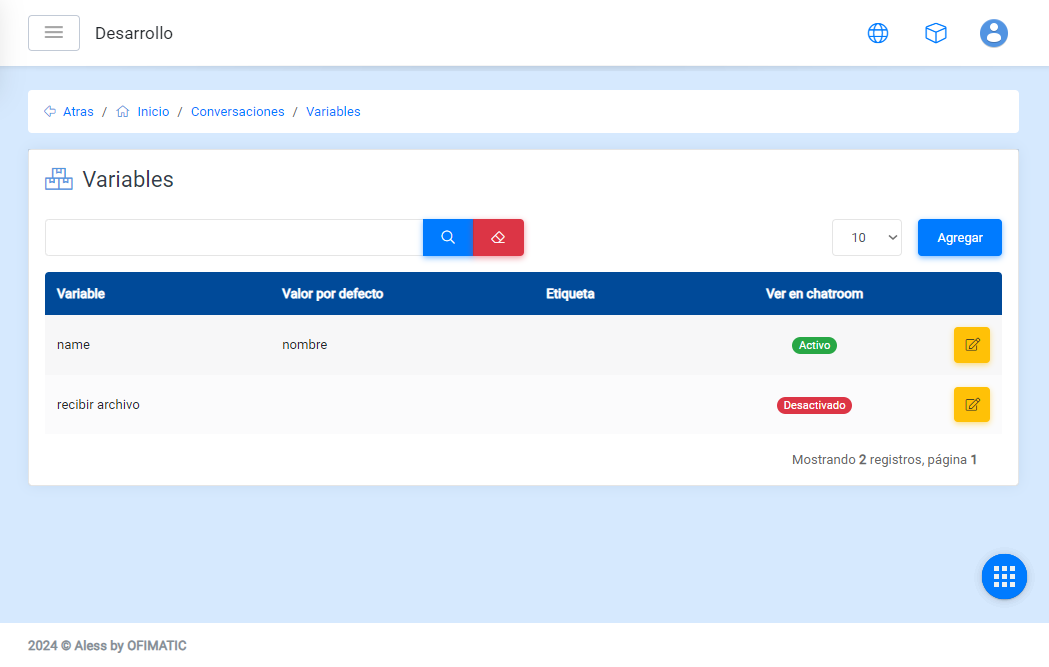Click the Activo status badge

coord(814,345)
